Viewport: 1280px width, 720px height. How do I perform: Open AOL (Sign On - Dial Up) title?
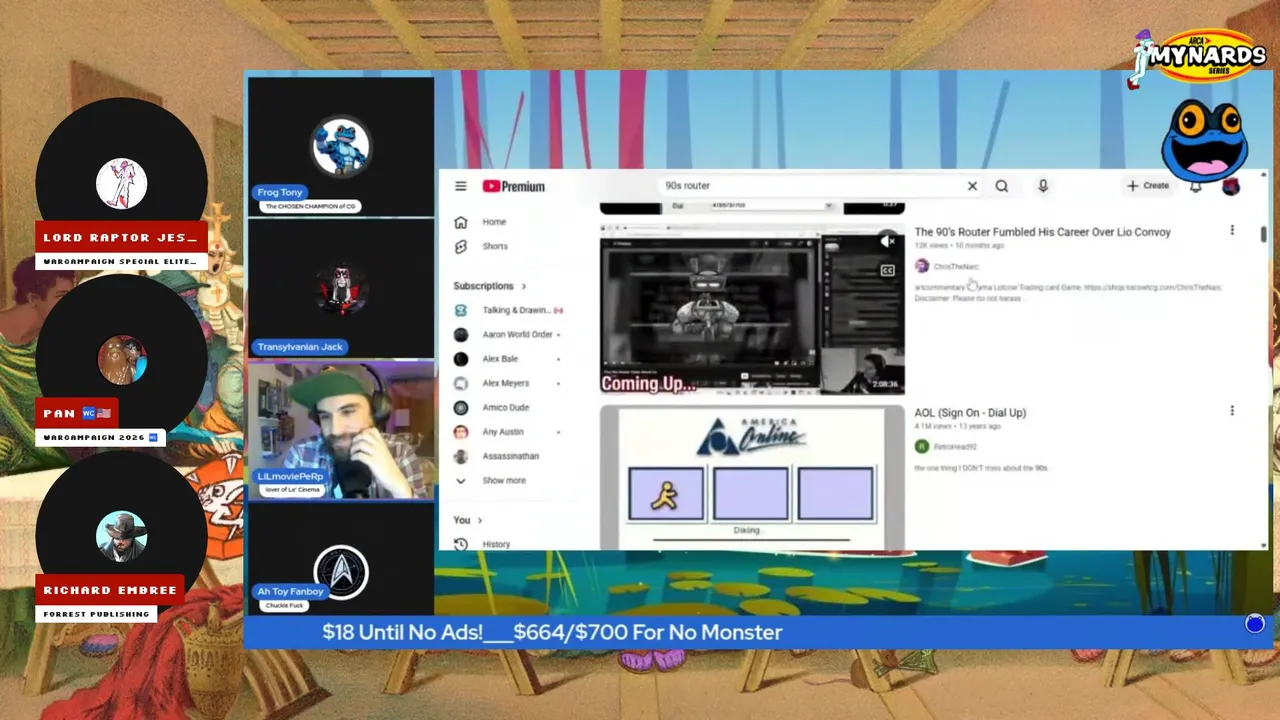click(970, 413)
